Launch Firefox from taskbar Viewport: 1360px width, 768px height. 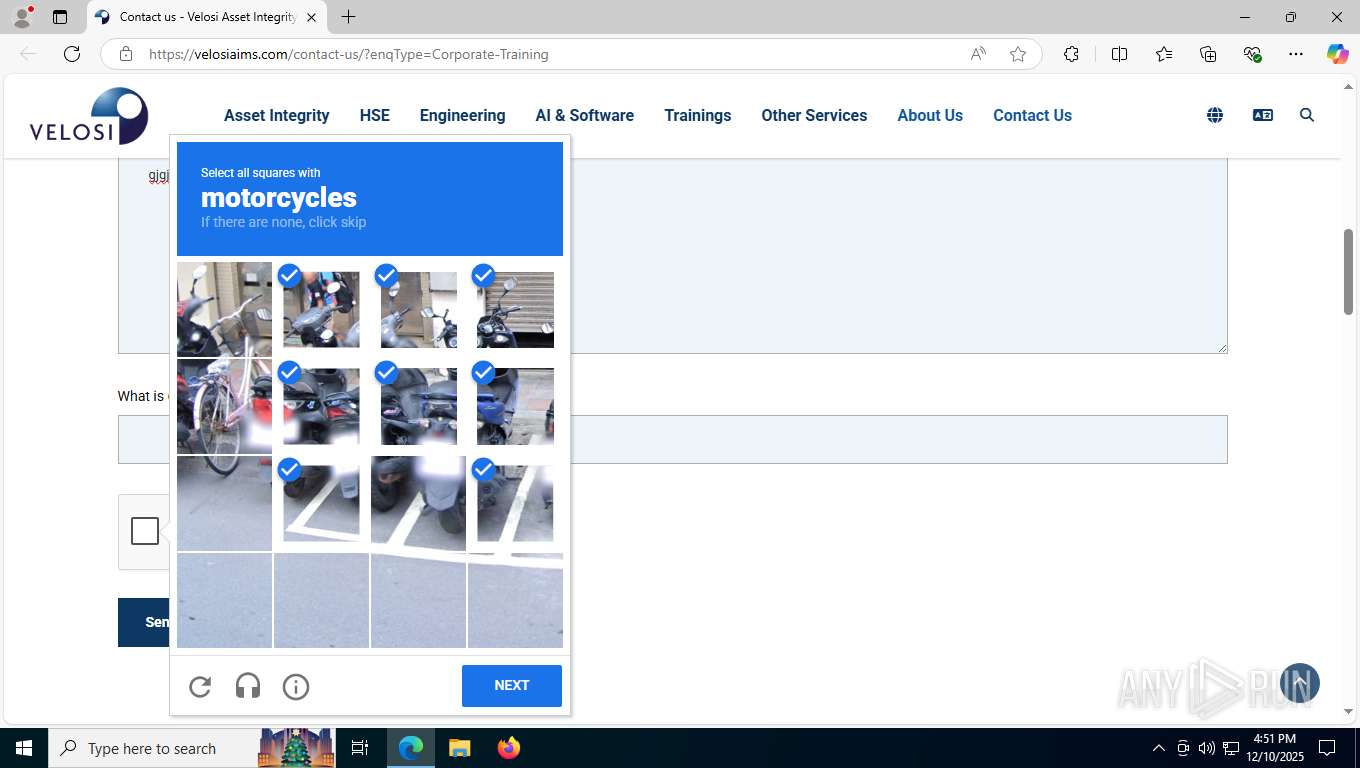pyautogui.click(x=509, y=748)
